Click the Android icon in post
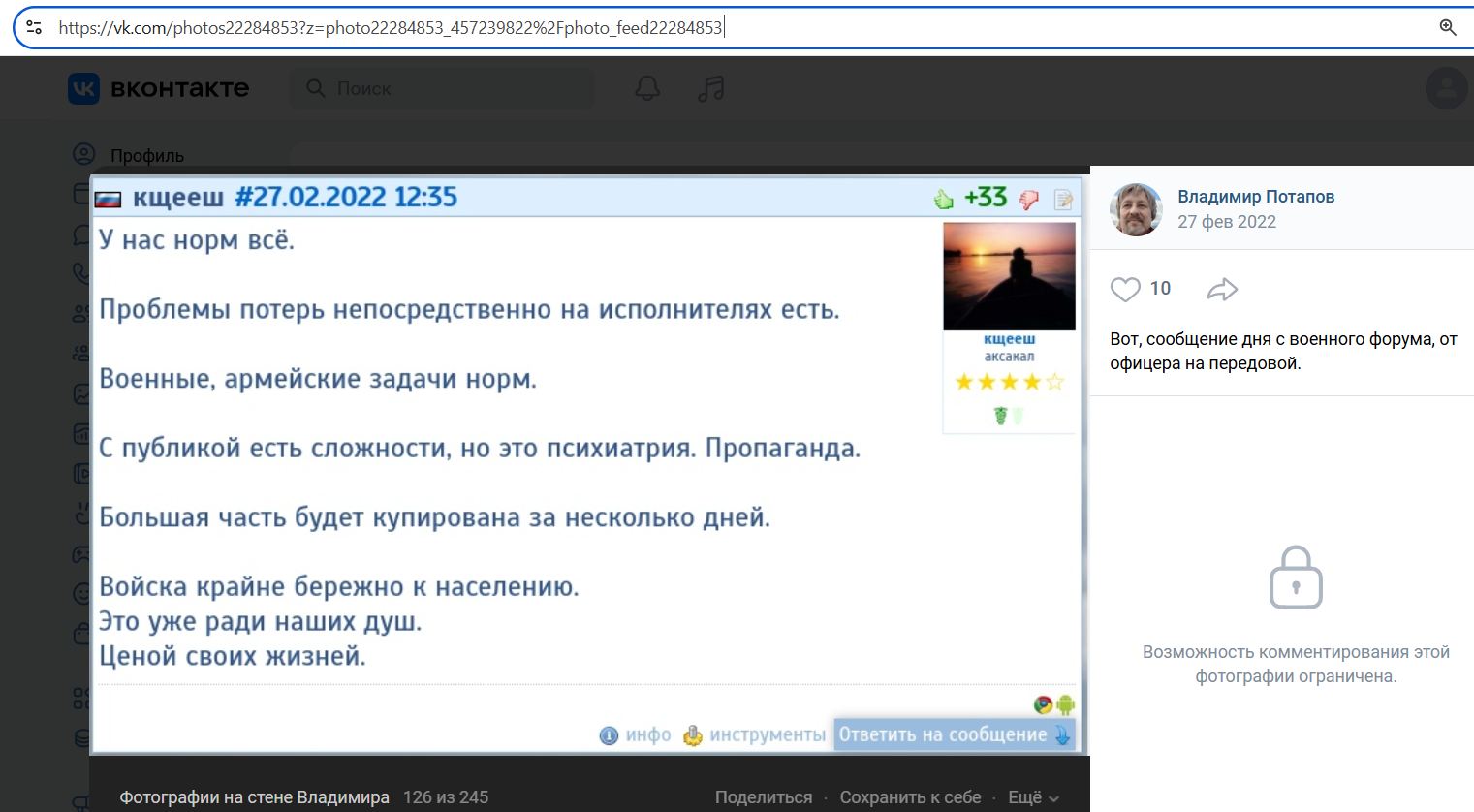The height and width of the screenshot is (812, 1474). tap(1065, 705)
